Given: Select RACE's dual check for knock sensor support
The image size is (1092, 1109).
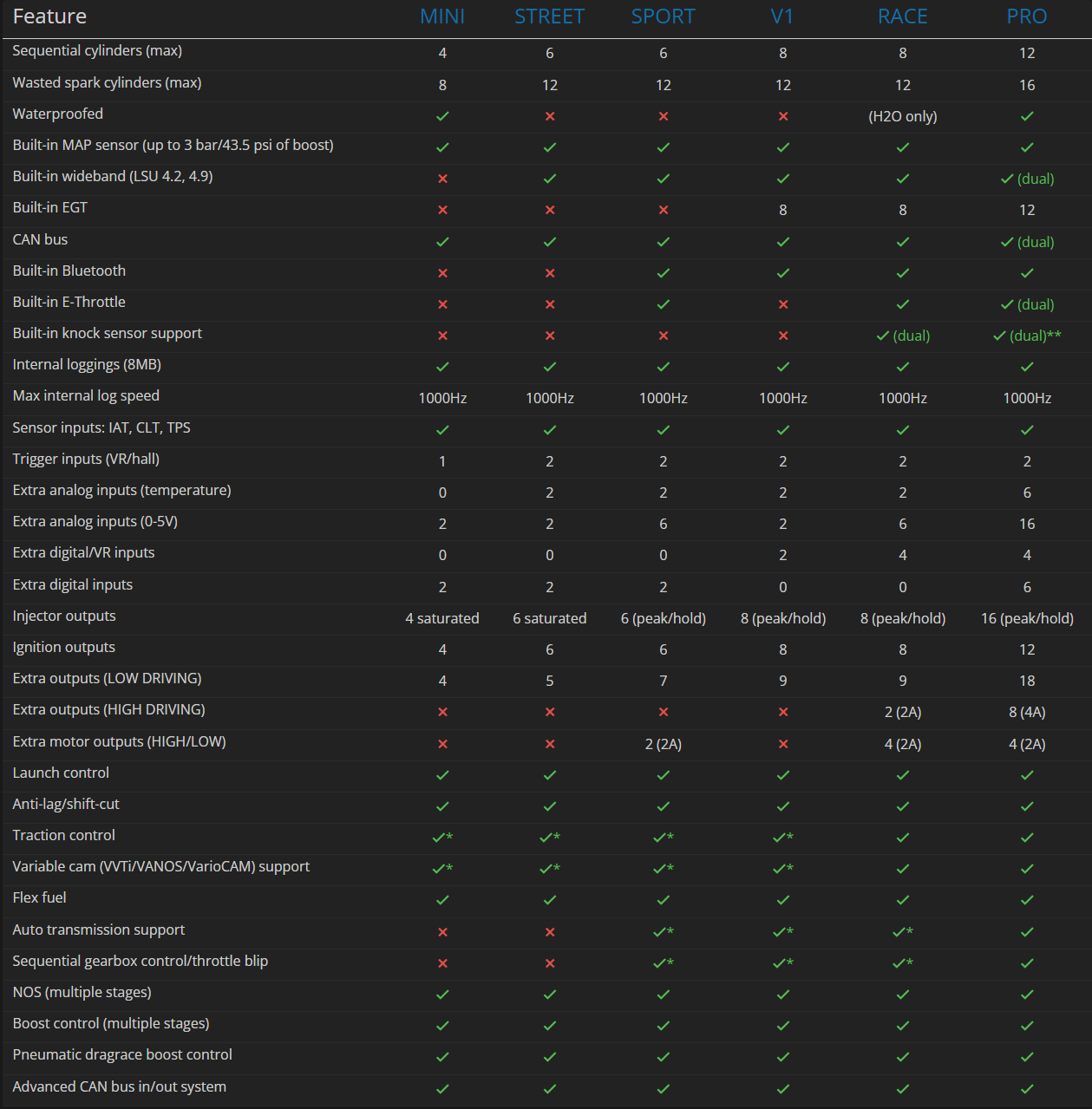Looking at the screenshot, I should coord(902,336).
